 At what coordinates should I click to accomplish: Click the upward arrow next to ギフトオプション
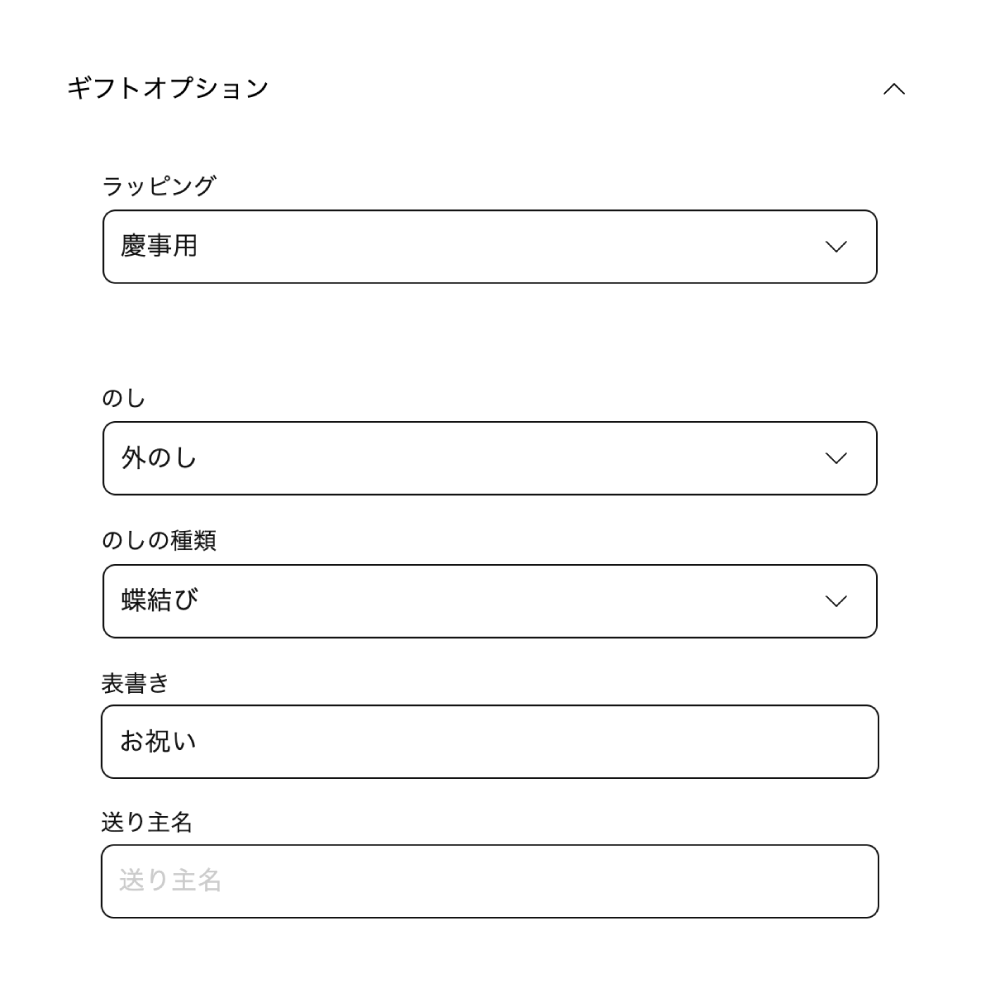click(894, 88)
